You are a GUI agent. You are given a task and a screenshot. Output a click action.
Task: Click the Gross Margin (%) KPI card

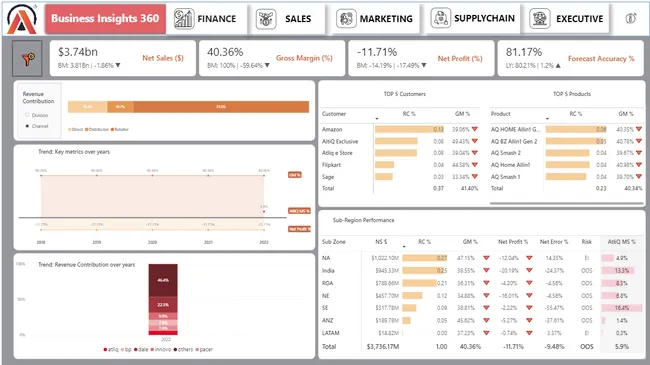click(x=272, y=58)
